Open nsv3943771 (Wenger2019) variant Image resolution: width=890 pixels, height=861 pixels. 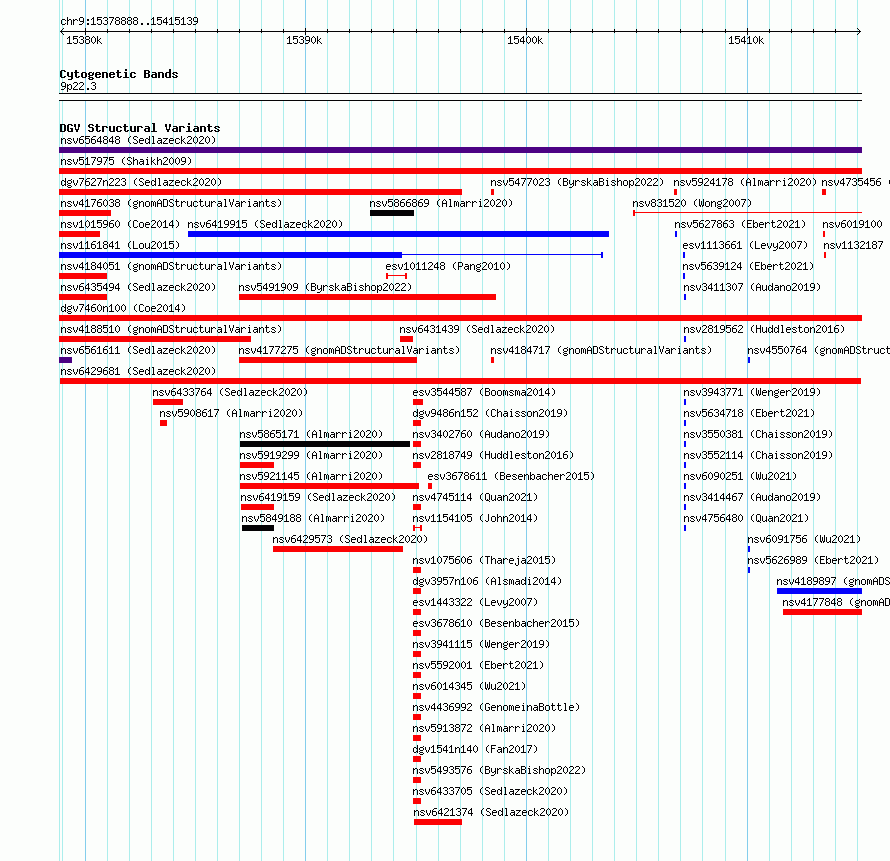[x=752, y=392]
